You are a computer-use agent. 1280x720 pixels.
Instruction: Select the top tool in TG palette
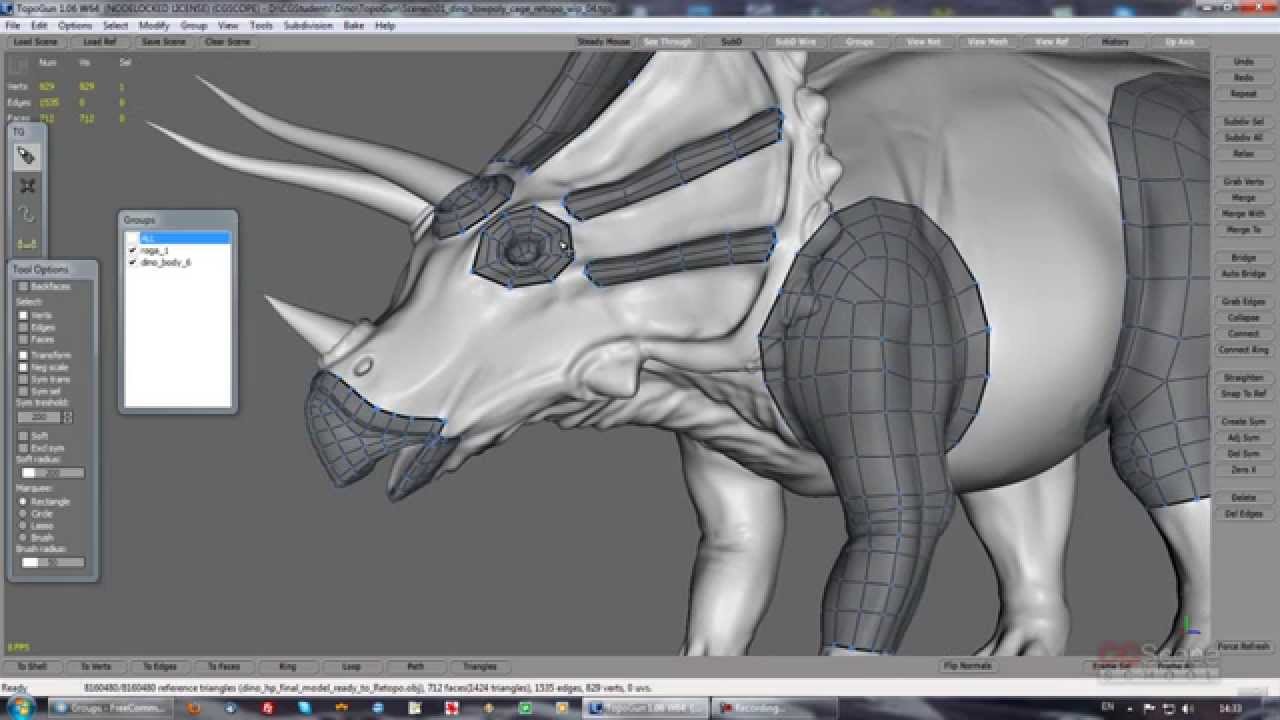click(x=26, y=156)
